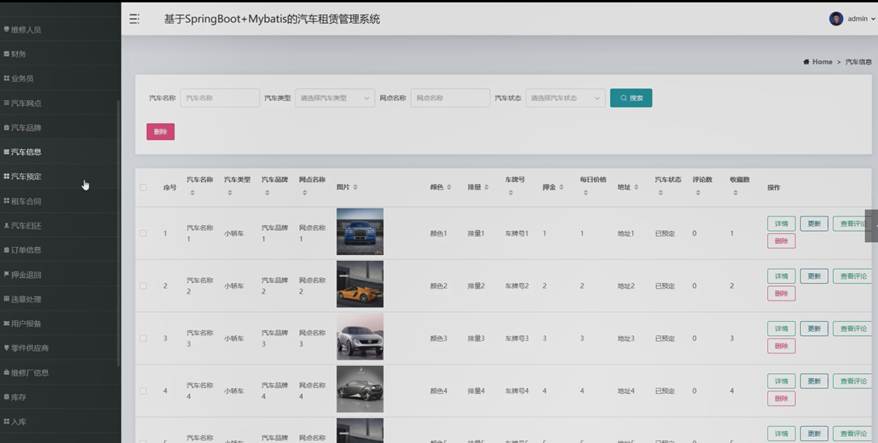Sort by the 网点名称 column arrows
Screen dimensions: 878x443
(305, 193)
